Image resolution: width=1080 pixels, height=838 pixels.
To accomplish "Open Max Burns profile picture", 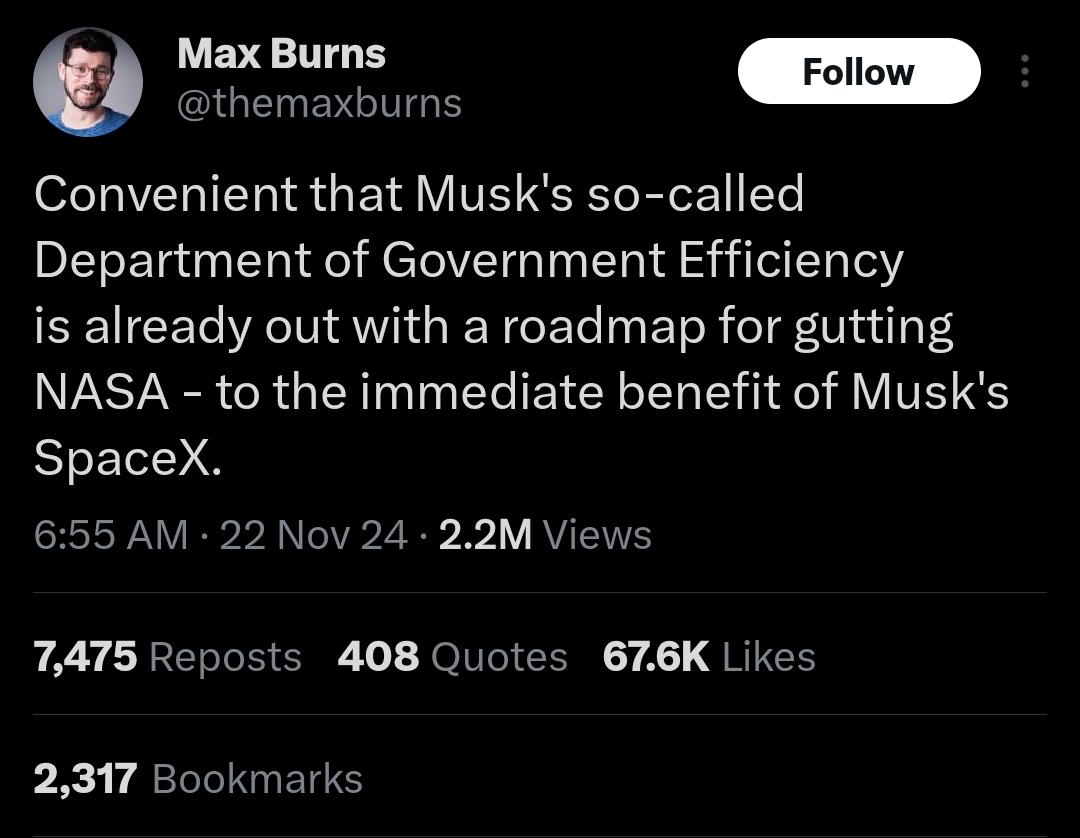I will click(x=88, y=82).
